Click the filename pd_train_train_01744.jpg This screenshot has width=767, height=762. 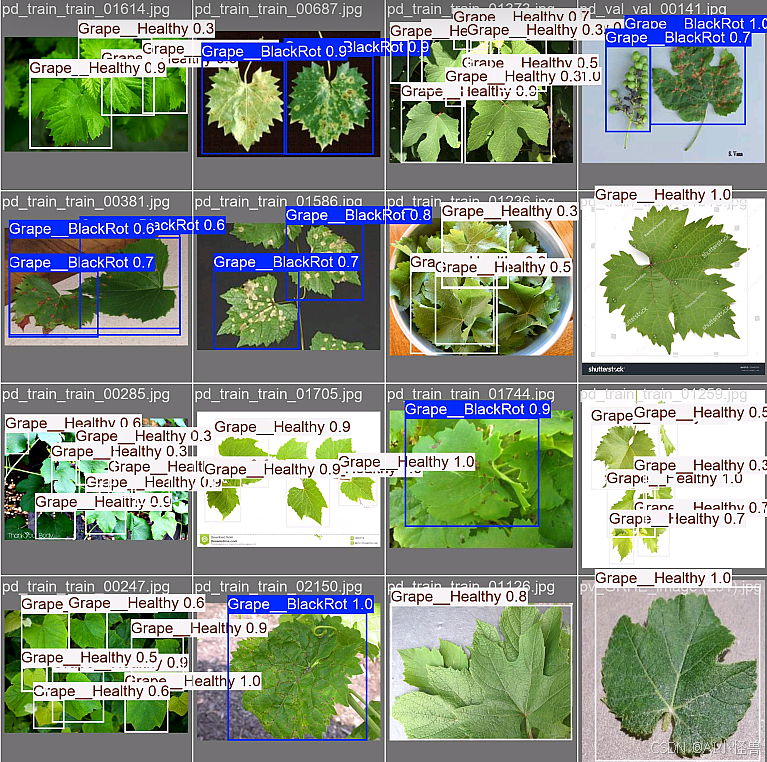(x=471, y=394)
